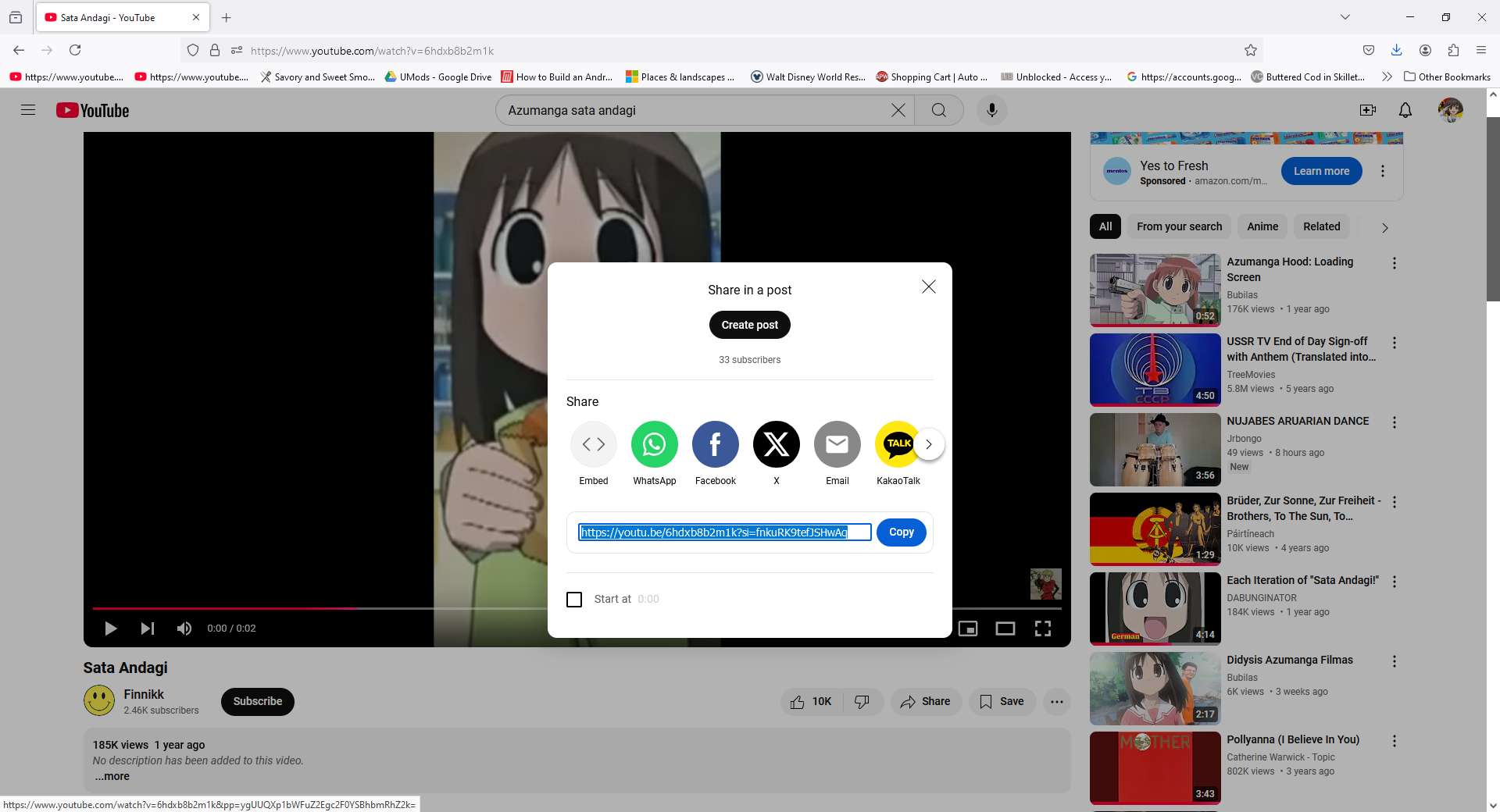Open UMods - Google Drive bookmark
Screen dimensions: 1500x812
pos(438,77)
